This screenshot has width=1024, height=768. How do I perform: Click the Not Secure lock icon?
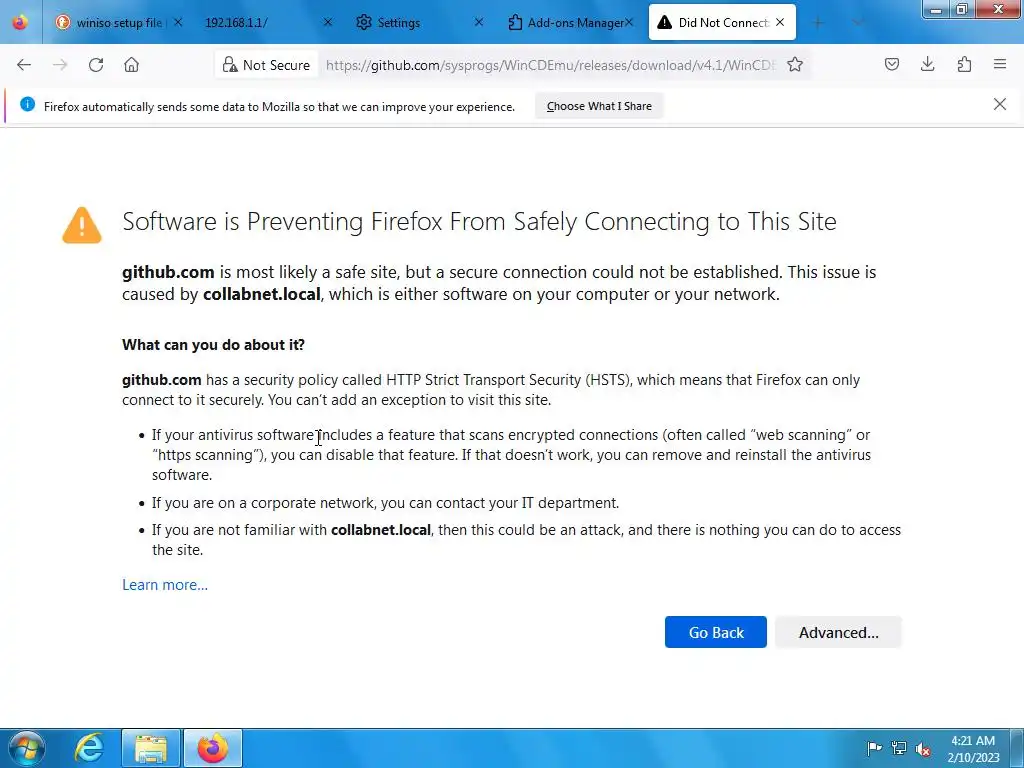click(x=229, y=65)
